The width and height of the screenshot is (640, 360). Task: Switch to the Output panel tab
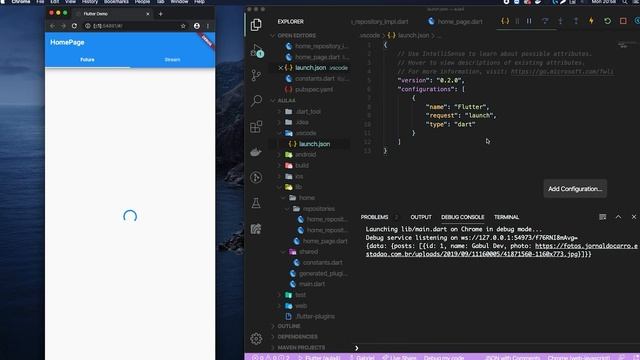tap(421, 217)
